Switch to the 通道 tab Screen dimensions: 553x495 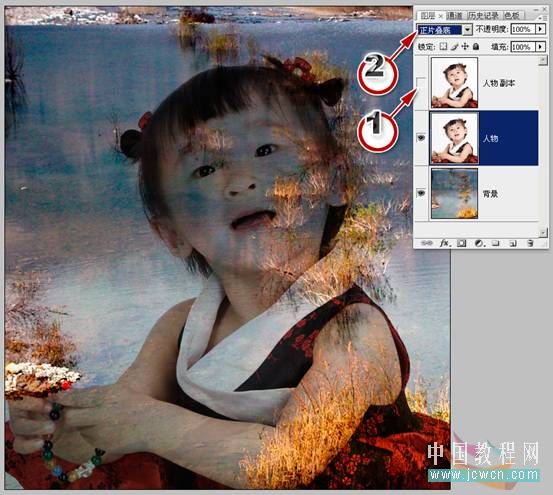[454, 16]
